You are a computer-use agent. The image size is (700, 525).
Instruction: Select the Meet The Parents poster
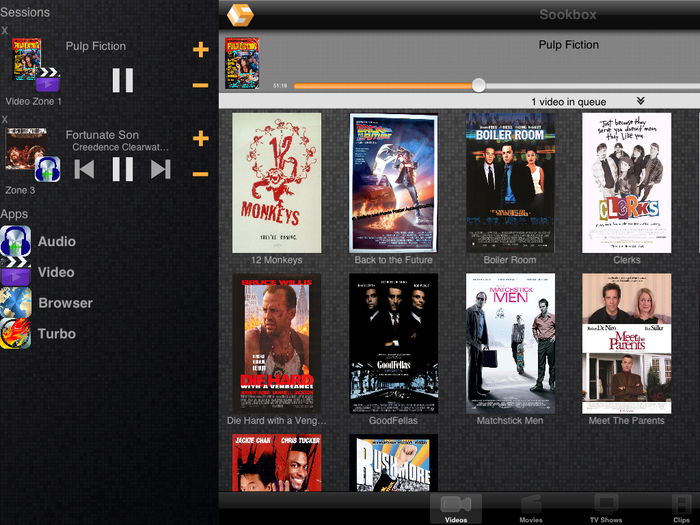click(626, 343)
